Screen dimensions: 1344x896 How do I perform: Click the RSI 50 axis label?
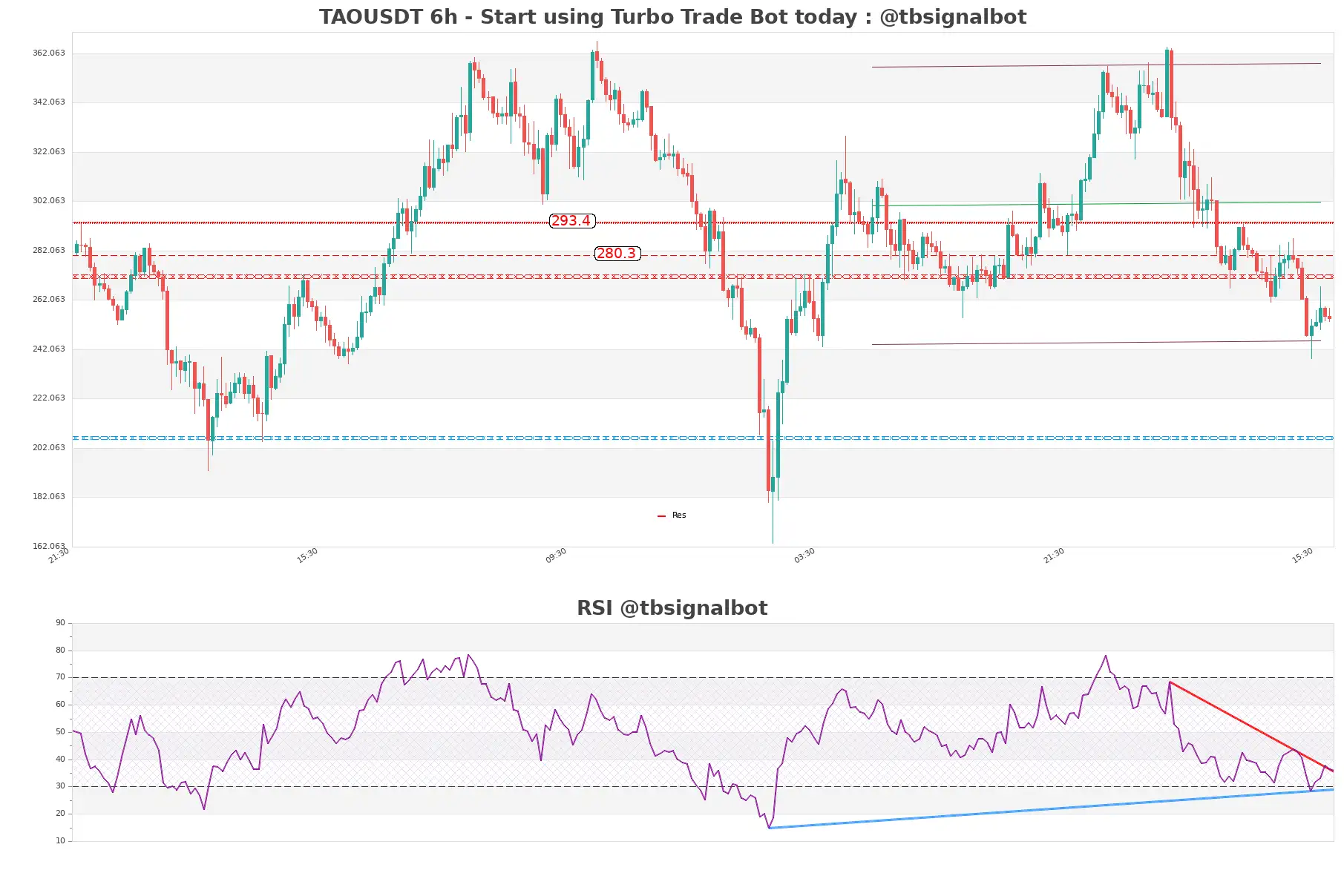click(x=60, y=732)
